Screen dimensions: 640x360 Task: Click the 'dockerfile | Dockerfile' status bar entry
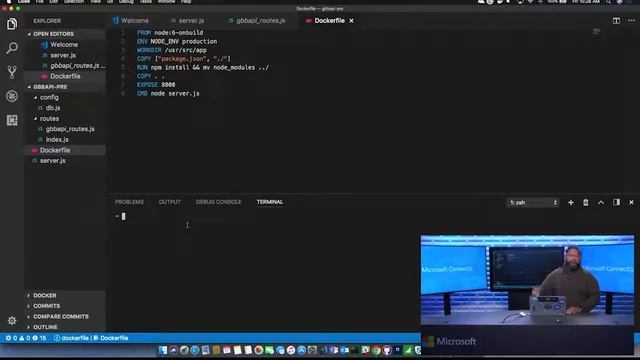pyautogui.click(x=91, y=338)
